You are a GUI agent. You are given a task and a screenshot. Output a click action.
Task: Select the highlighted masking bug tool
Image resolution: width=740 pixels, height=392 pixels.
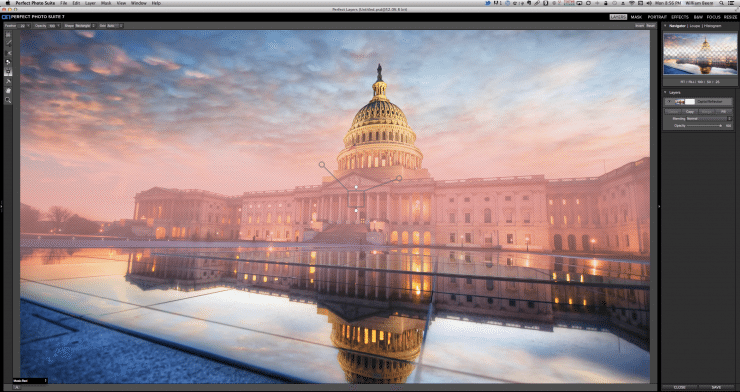(x=8, y=72)
